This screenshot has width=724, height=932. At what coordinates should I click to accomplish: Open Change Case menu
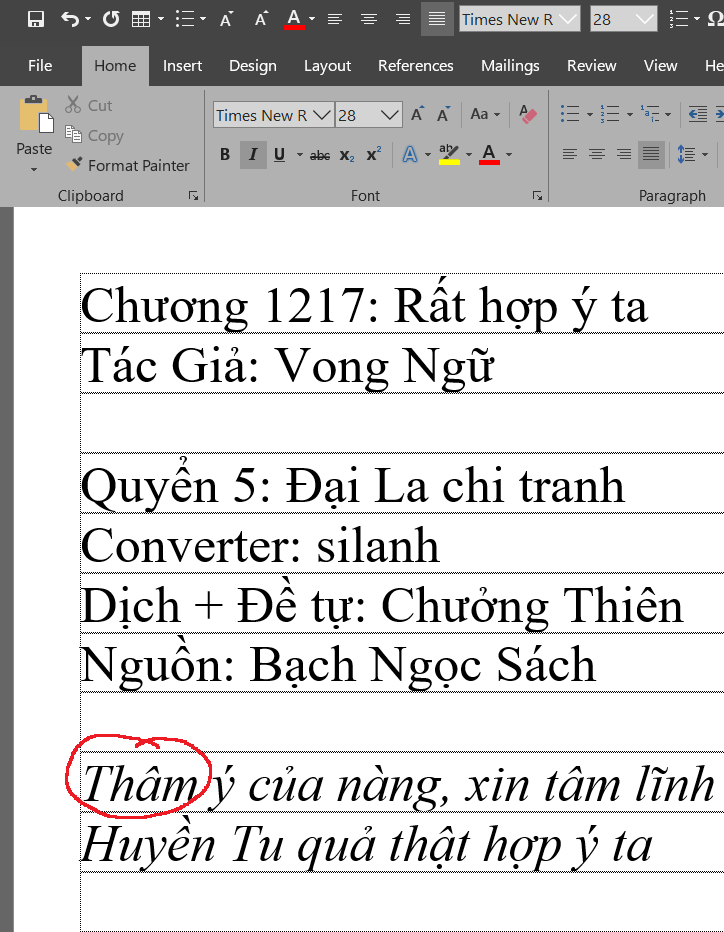[x=485, y=114]
